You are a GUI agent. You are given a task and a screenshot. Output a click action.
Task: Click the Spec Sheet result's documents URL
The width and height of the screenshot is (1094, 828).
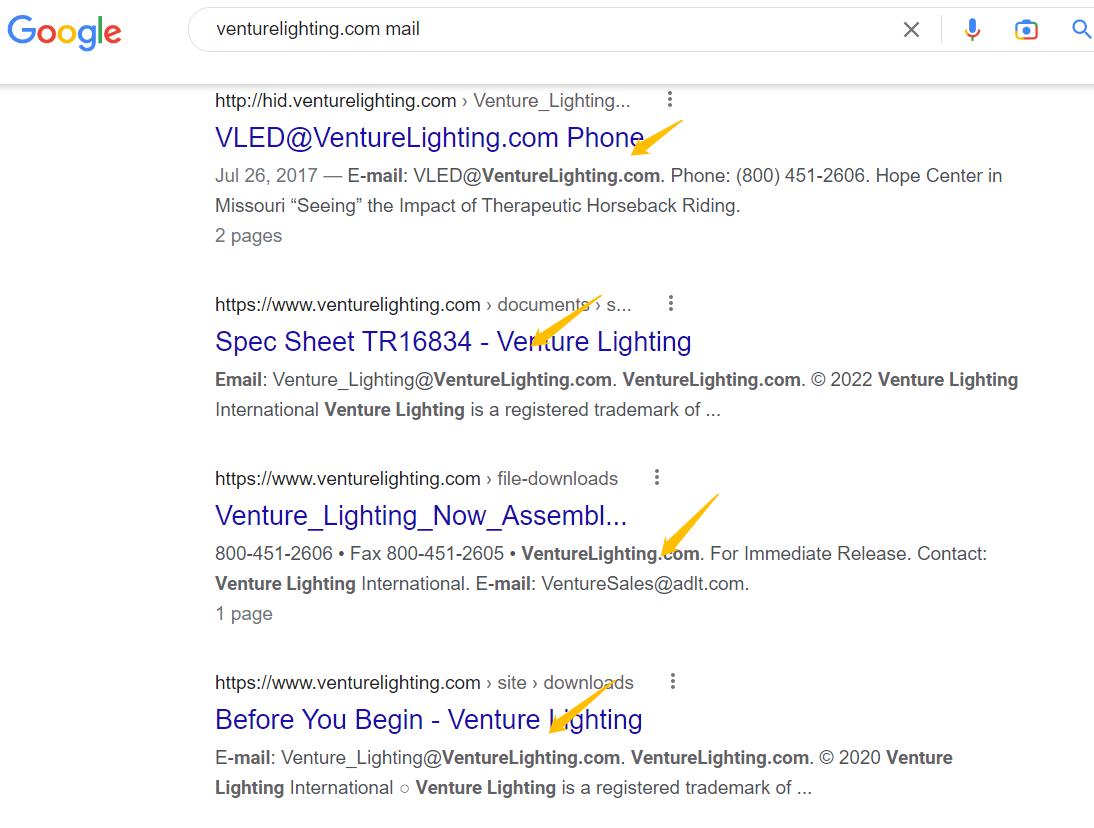coord(422,304)
